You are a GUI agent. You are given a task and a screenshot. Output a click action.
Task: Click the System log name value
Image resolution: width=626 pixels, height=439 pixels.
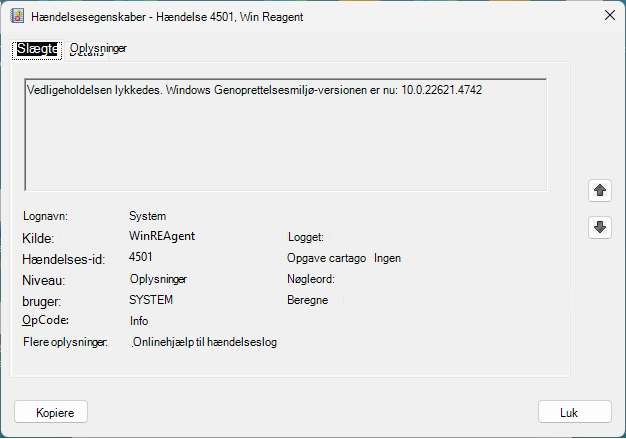pyautogui.click(x=147, y=216)
